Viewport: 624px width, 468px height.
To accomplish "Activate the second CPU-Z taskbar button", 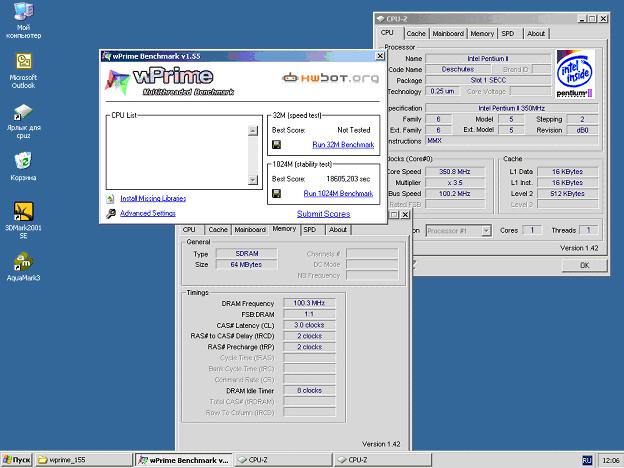I will pyautogui.click(x=383, y=460).
